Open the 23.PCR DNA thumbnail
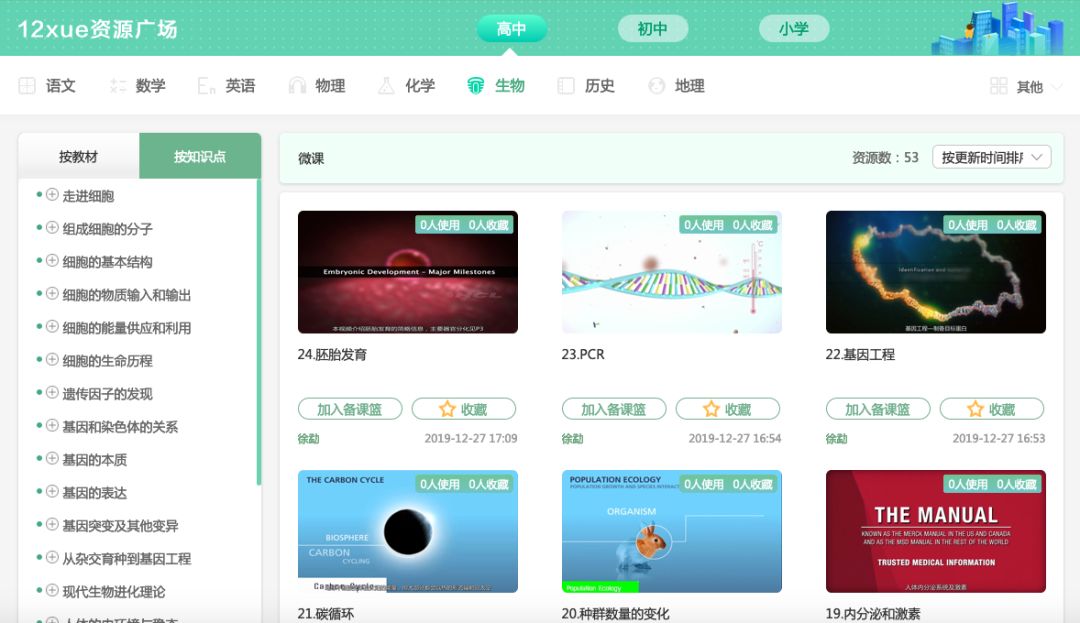 point(672,272)
